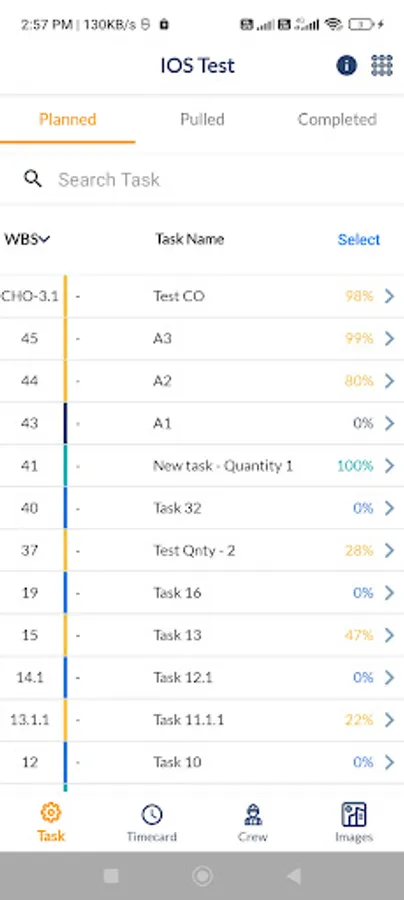Tap the blue Select link

(x=359, y=239)
